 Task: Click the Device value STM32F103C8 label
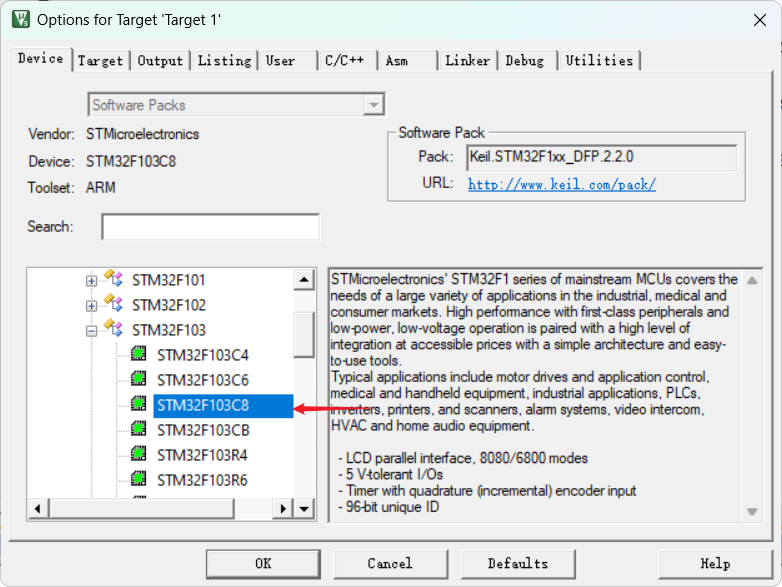click(131, 162)
